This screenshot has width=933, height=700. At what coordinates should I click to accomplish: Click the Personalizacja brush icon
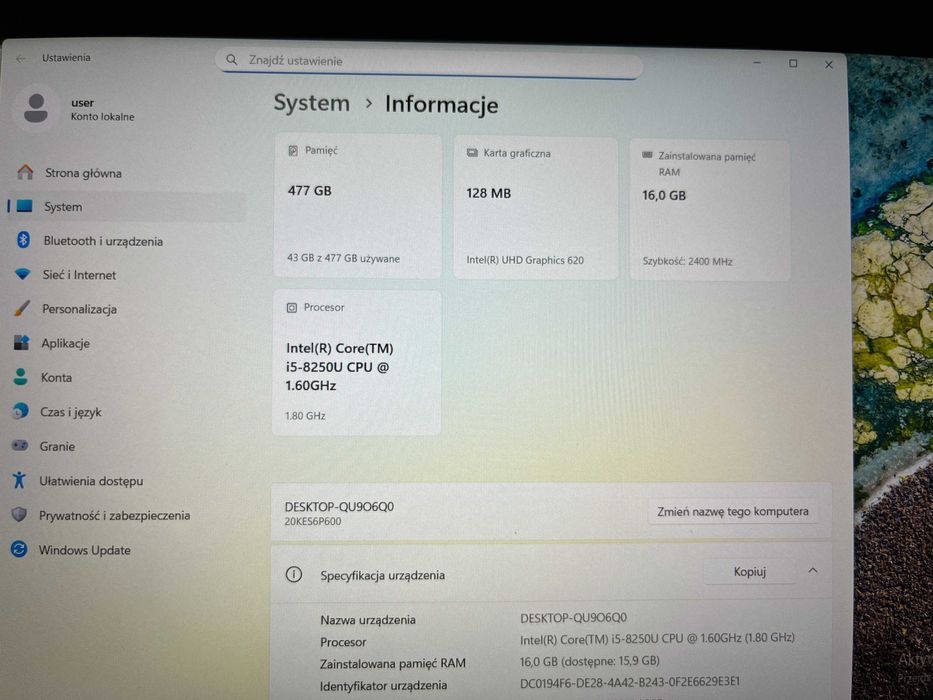click(21, 308)
